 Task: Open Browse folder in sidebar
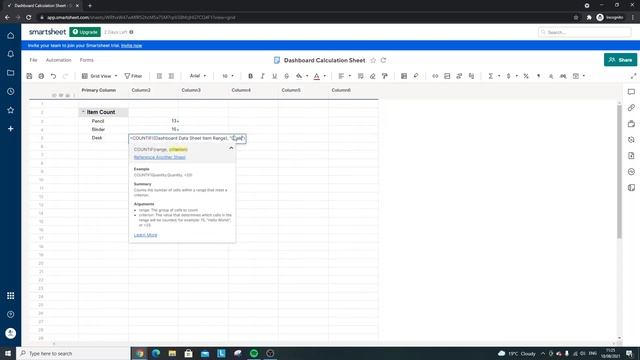[x=11, y=73]
